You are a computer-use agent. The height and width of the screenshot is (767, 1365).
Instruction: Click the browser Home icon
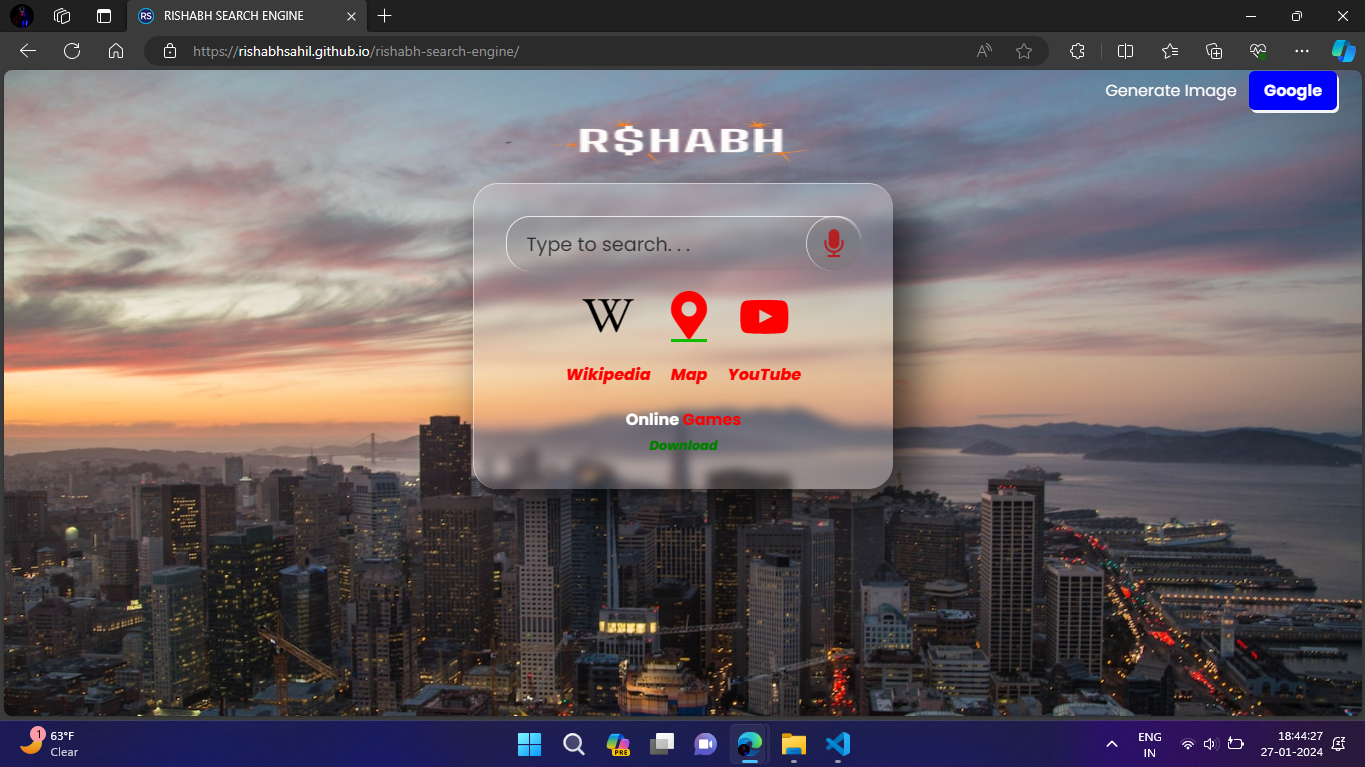click(116, 51)
